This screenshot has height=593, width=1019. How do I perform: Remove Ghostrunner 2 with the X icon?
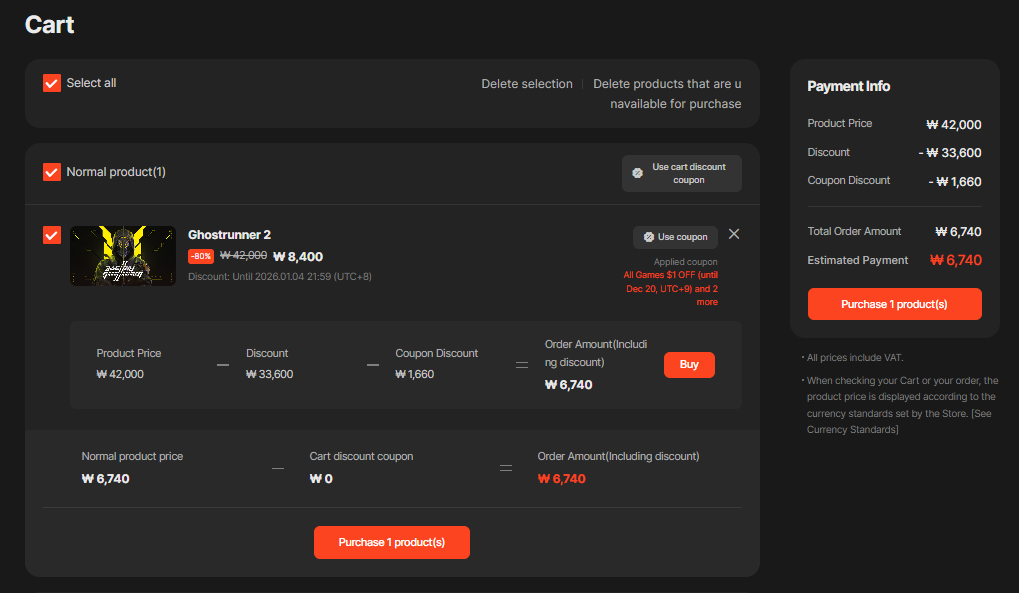pos(734,234)
